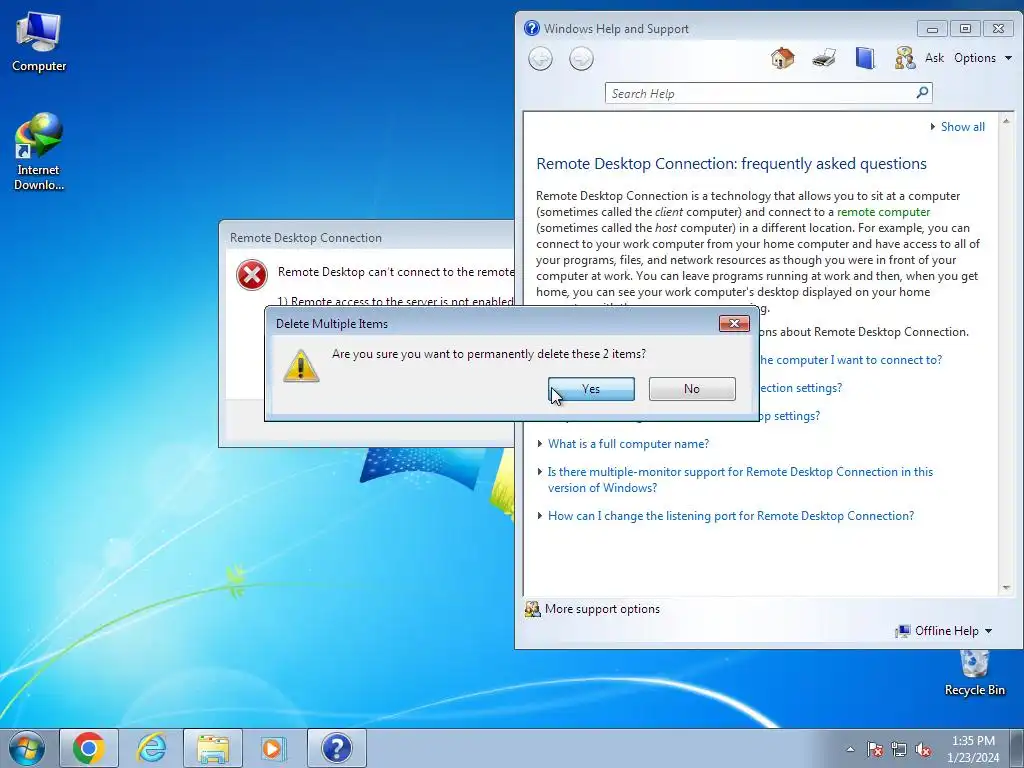1024x768 pixels.
Task: Open the Offline Help dropdown
Action: [944, 631]
